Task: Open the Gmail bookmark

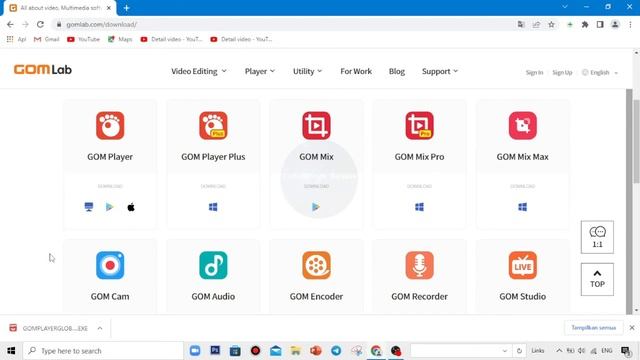Action: click(47, 39)
